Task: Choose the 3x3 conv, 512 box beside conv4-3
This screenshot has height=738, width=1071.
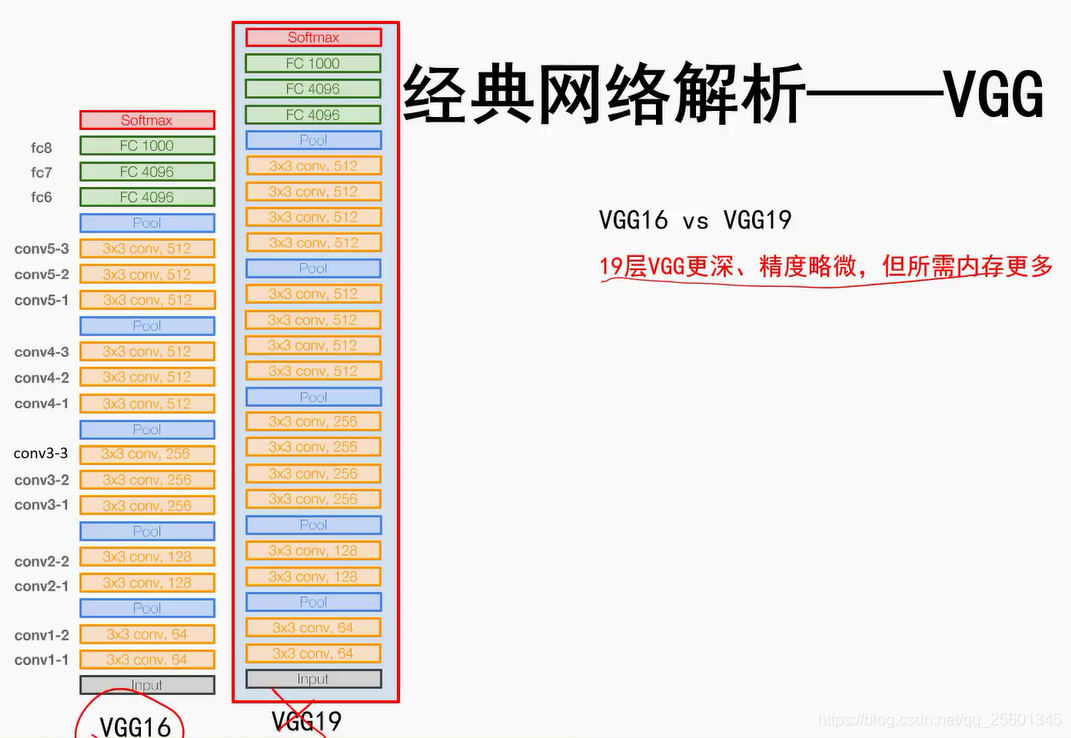Action: click(x=147, y=351)
